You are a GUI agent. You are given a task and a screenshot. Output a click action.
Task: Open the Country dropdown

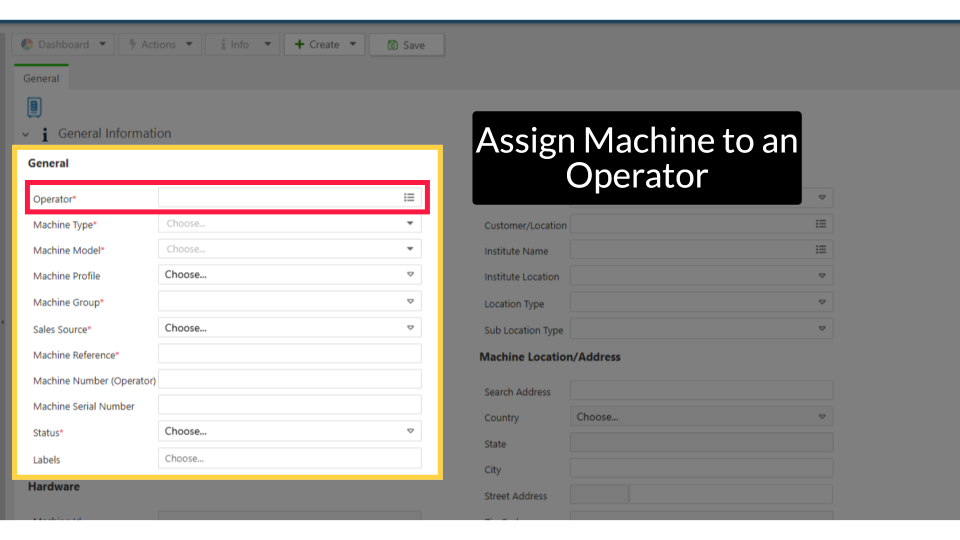[x=701, y=417]
